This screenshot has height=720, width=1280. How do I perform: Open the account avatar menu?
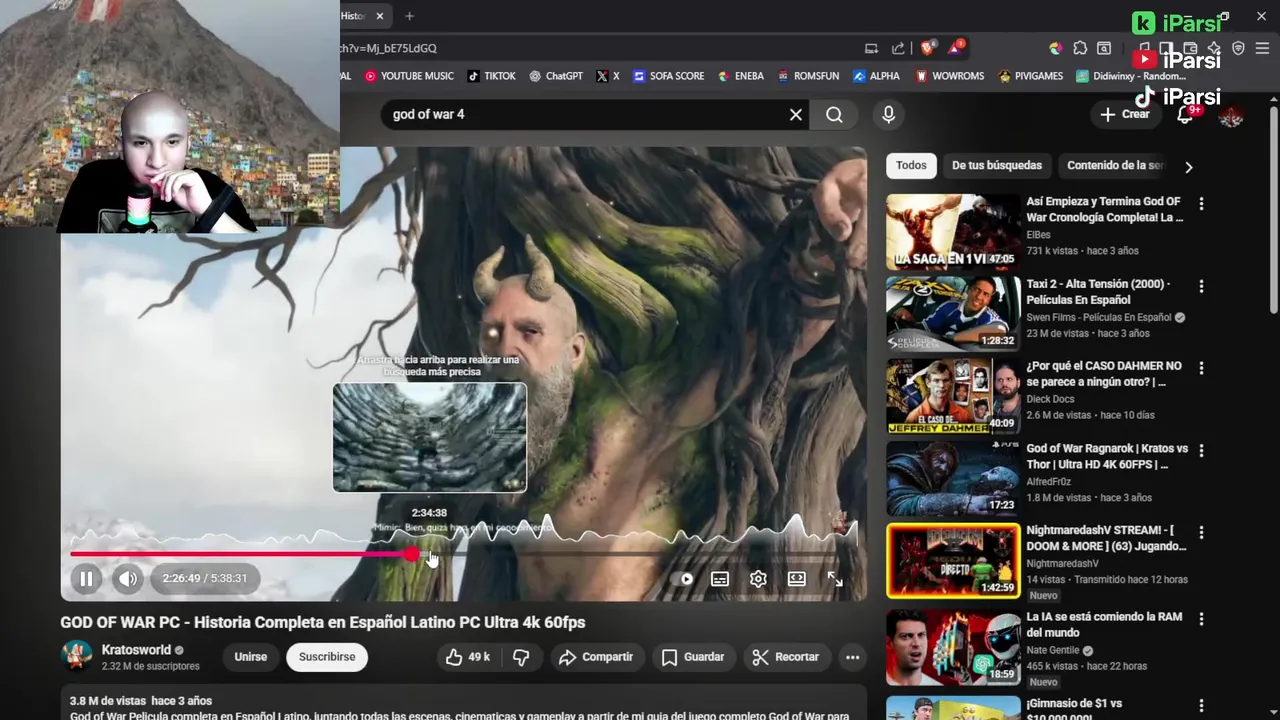click(1231, 116)
